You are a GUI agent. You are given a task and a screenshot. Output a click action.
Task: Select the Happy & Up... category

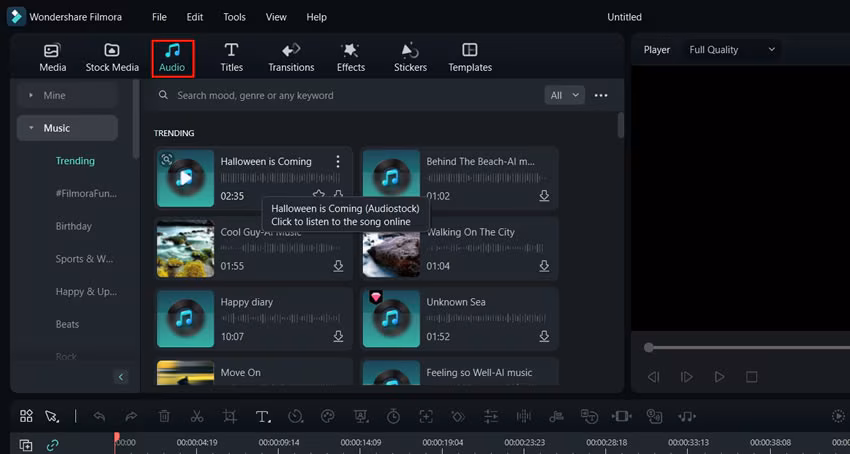click(x=86, y=291)
